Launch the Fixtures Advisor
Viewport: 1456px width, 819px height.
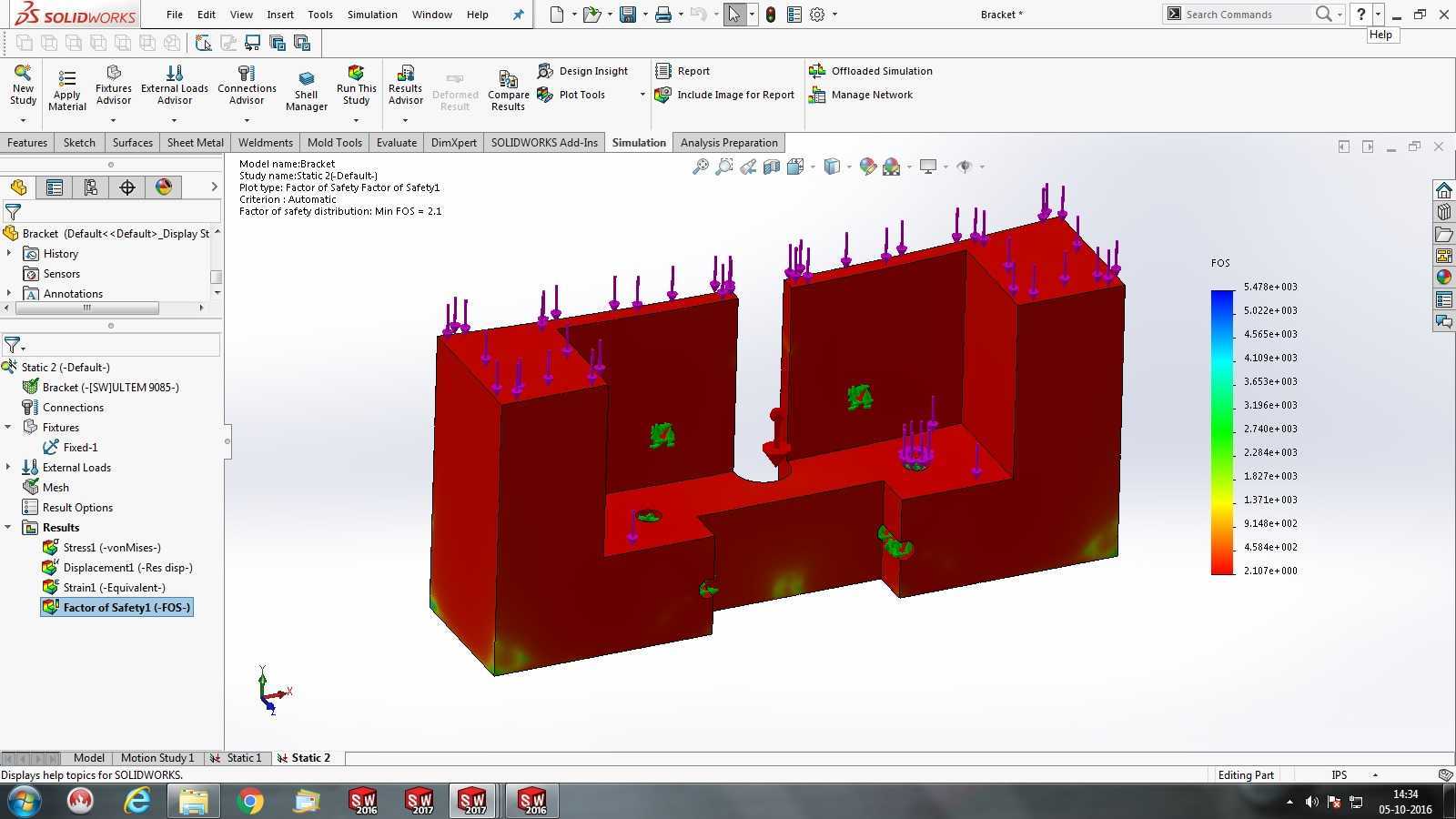click(114, 86)
